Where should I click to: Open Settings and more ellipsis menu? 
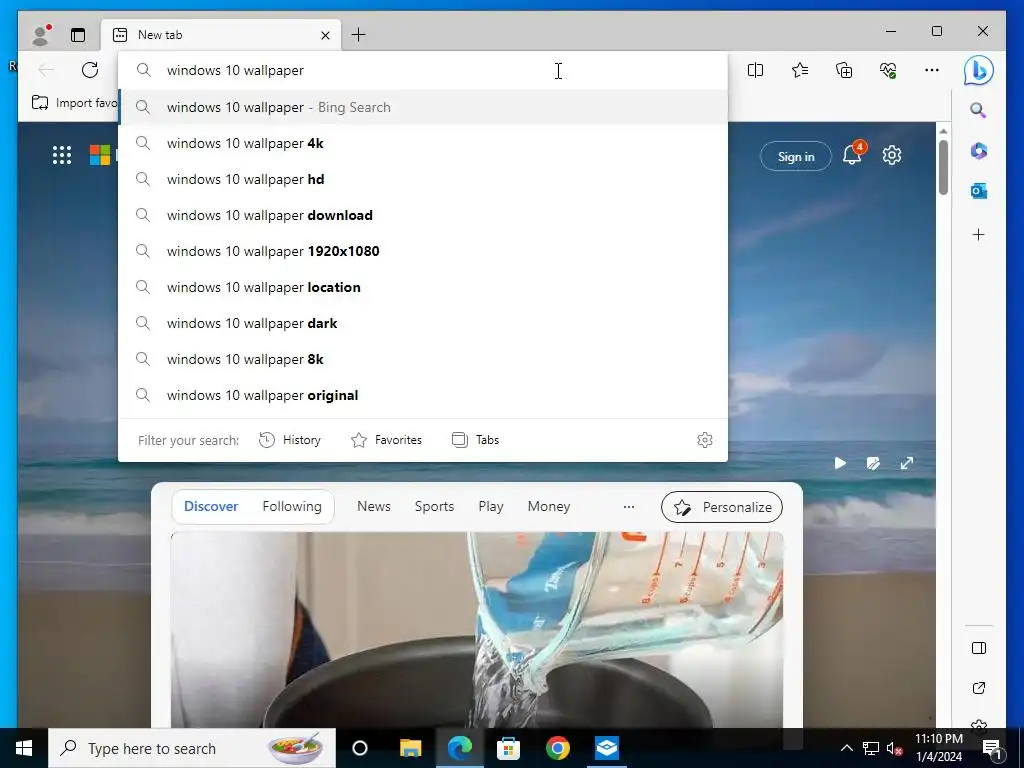pos(932,70)
